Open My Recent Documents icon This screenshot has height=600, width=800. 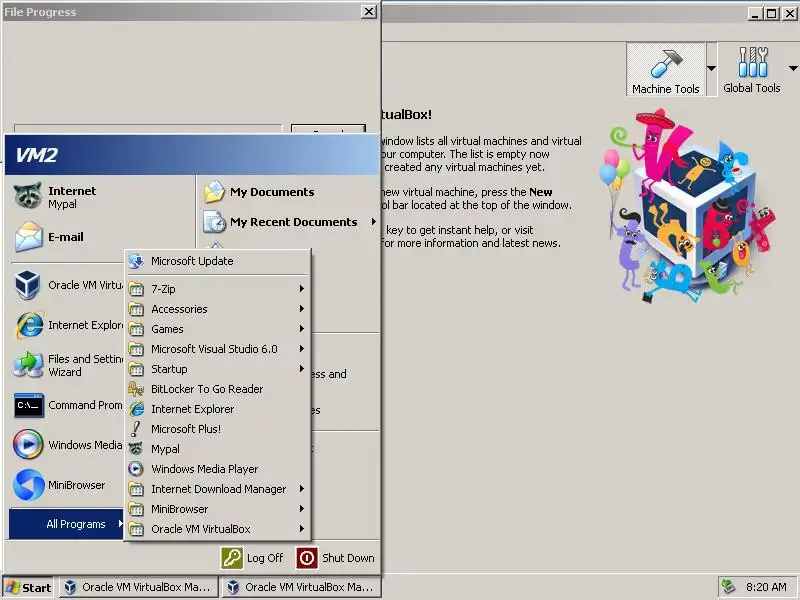pos(214,222)
